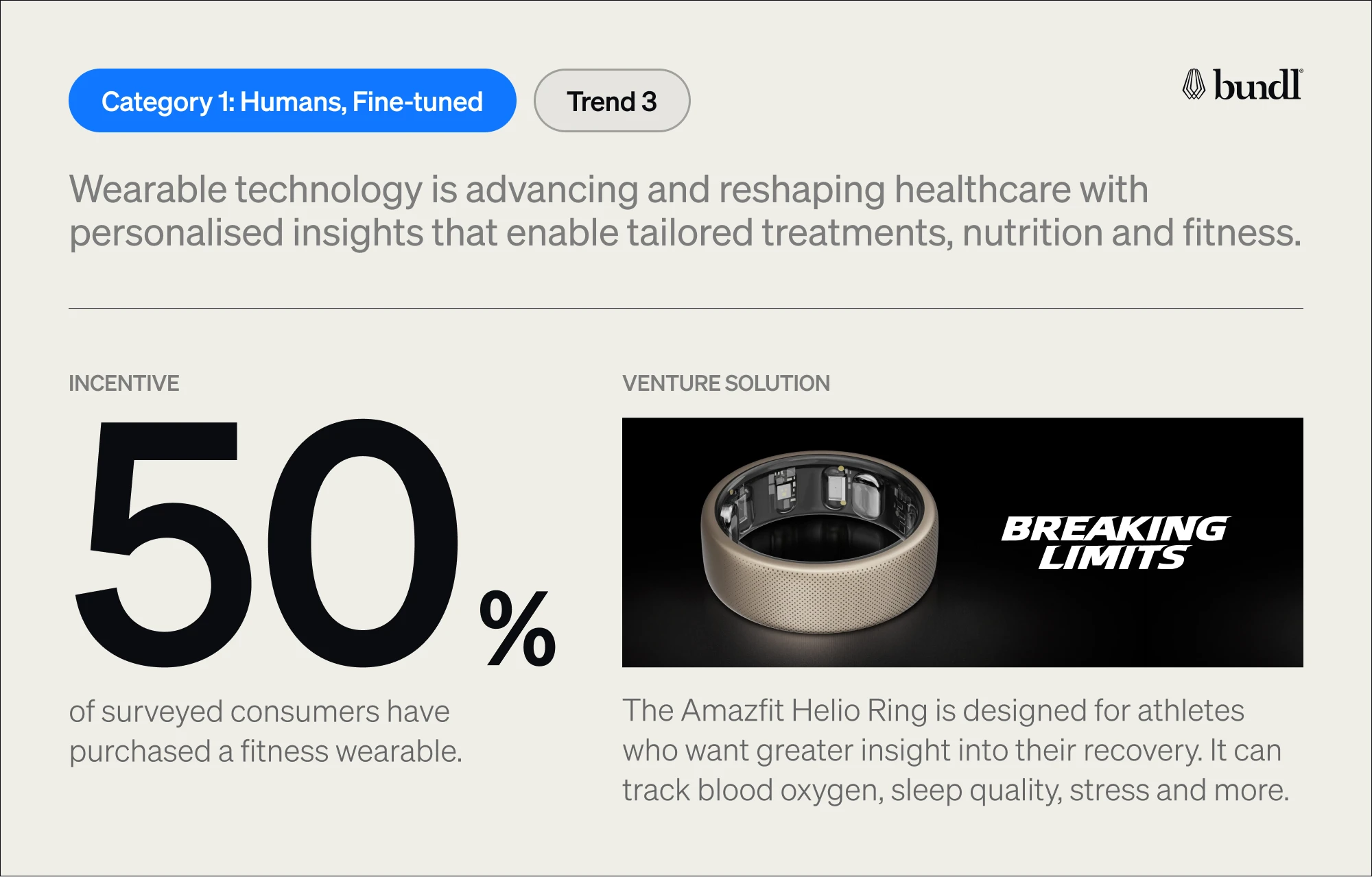
Task: Click the Breaking Limits logo
Action: (1116, 543)
